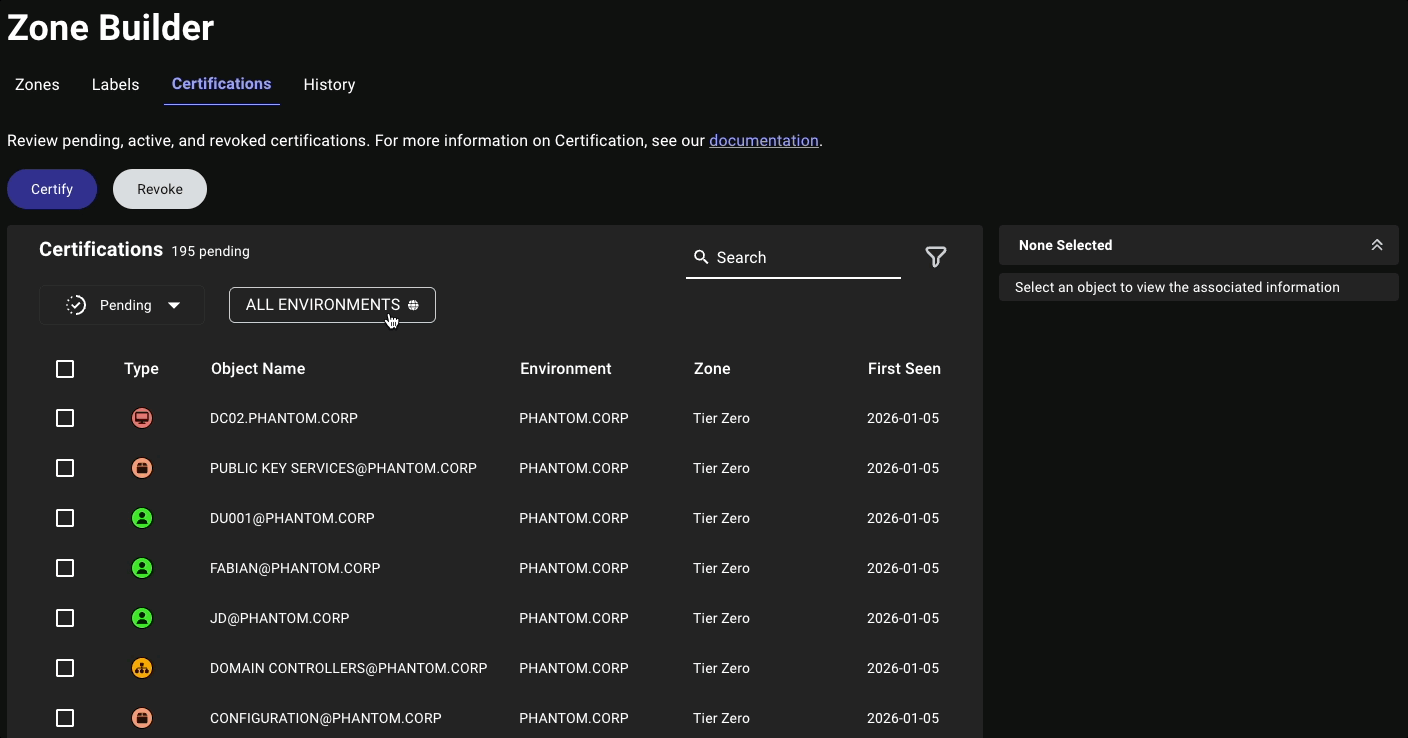The width and height of the screenshot is (1408, 738).
Task: Collapse the None Selected panel
Action: (x=1377, y=244)
